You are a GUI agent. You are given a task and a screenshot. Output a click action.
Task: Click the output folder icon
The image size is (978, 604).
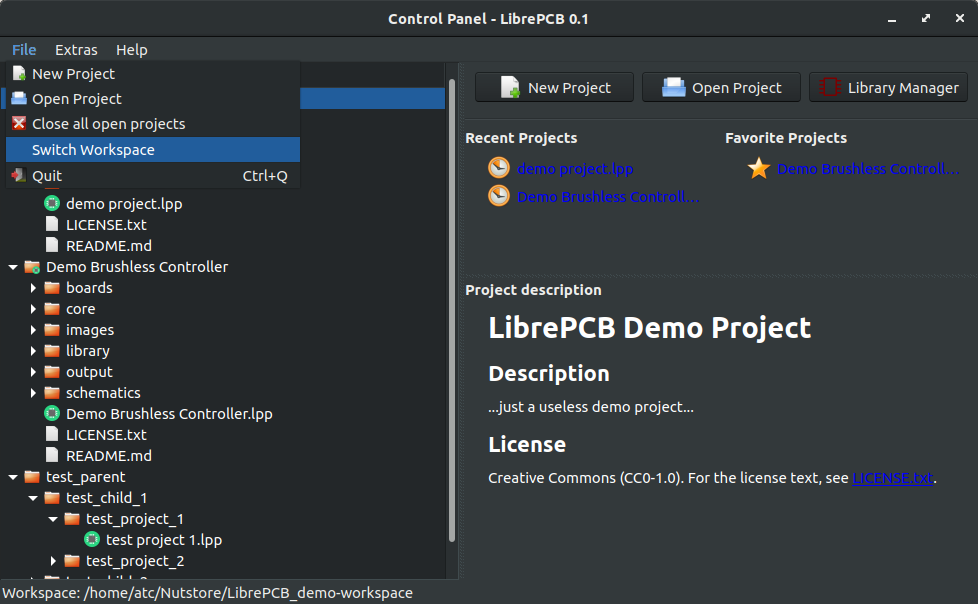click(x=52, y=372)
